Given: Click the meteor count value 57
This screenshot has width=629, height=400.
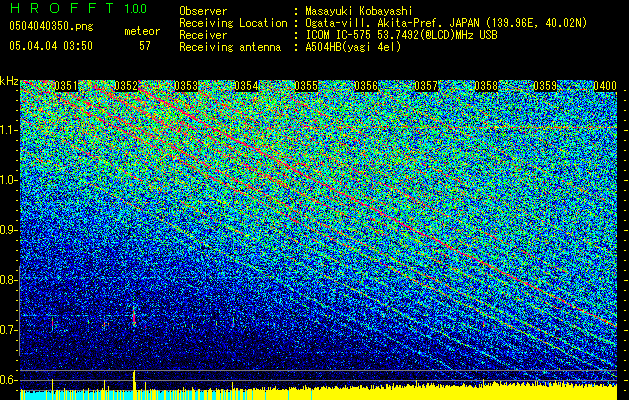Looking at the screenshot, I should click(145, 46).
